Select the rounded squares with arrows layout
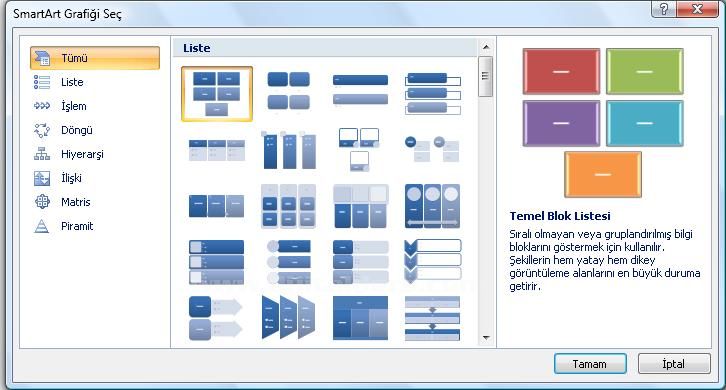 tap(216, 318)
